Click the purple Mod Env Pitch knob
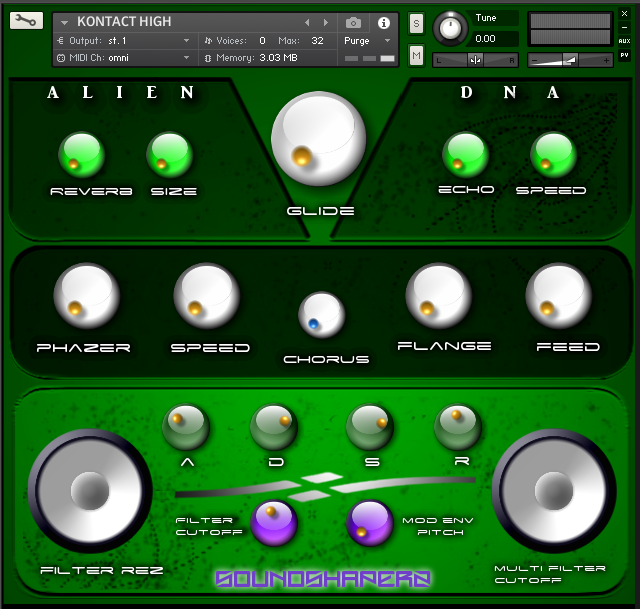Screen dimensions: 640x609 click(x=370, y=523)
